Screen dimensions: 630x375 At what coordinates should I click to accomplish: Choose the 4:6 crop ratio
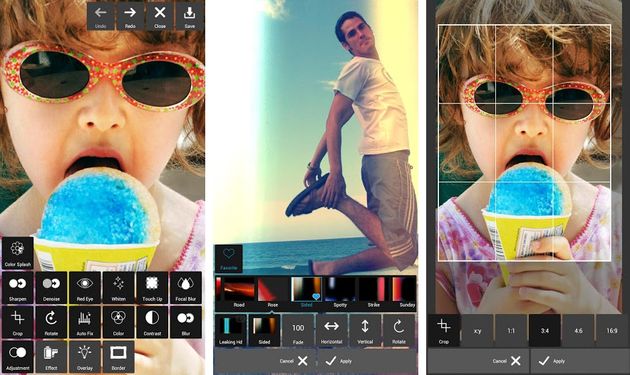click(578, 331)
